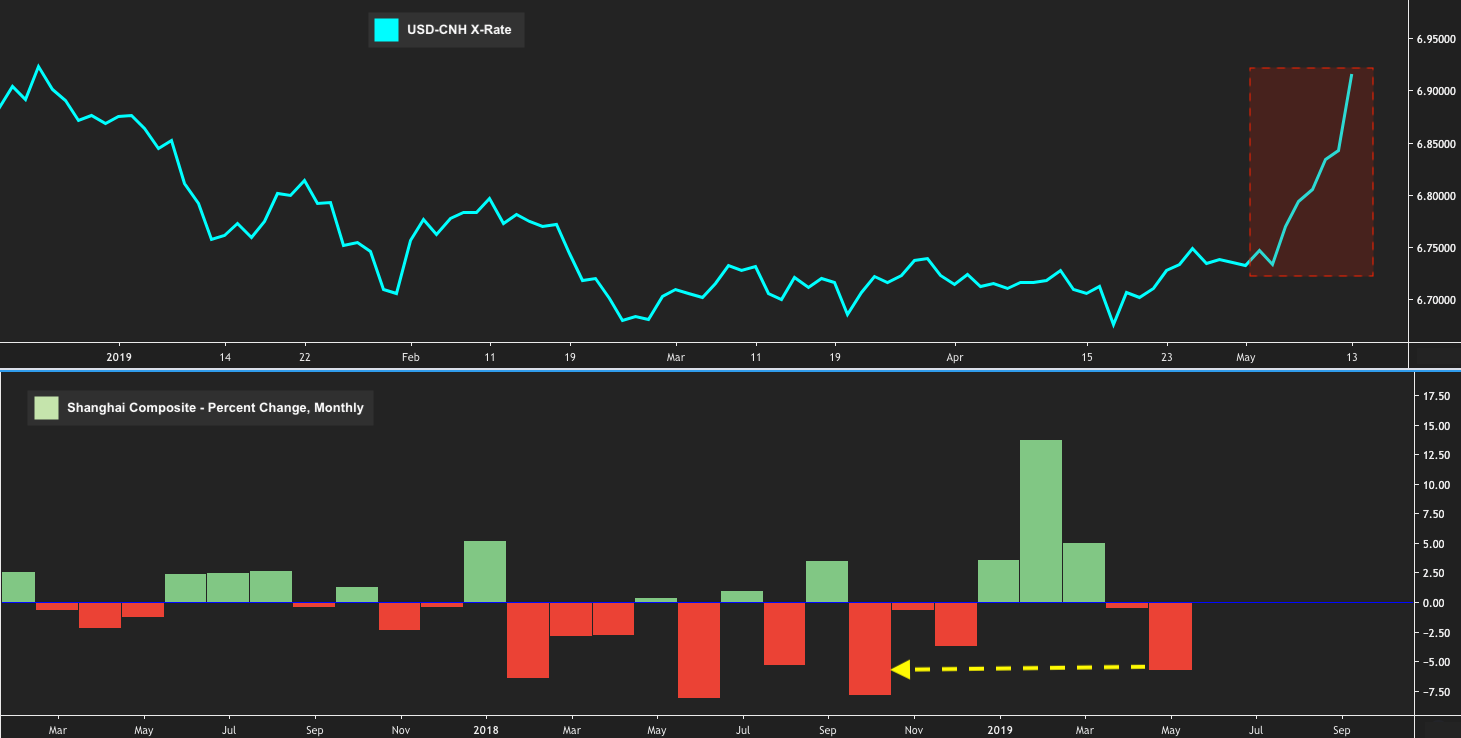Click the 6.95000 price axis value
This screenshot has height=738, width=1461.
coord(1435,39)
